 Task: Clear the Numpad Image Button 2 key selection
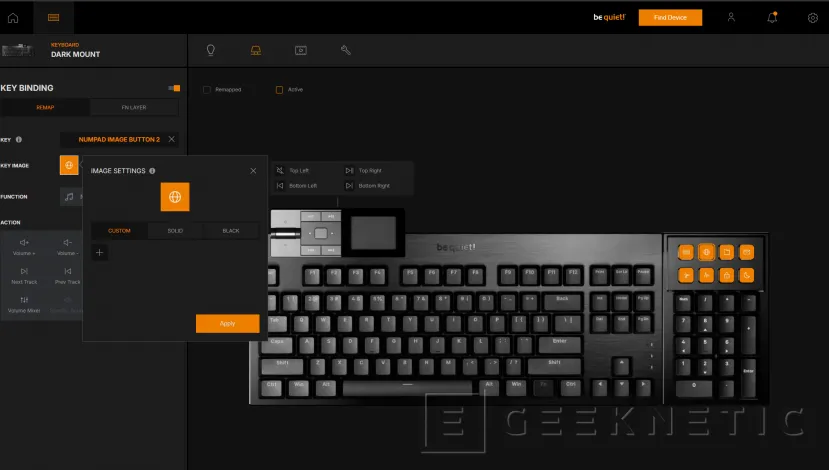[172, 140]
